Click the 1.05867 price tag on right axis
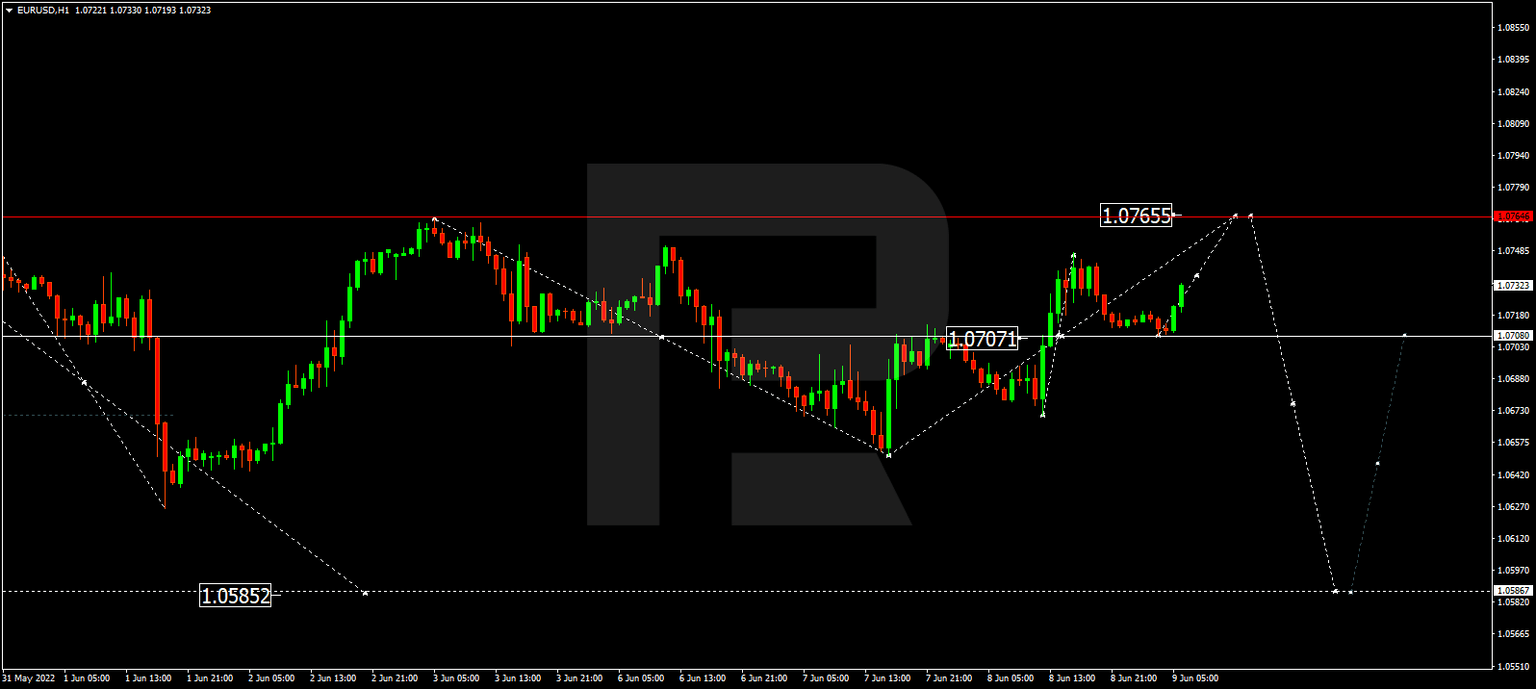This screenshot has width=1536, height=689. (1512, 591)
